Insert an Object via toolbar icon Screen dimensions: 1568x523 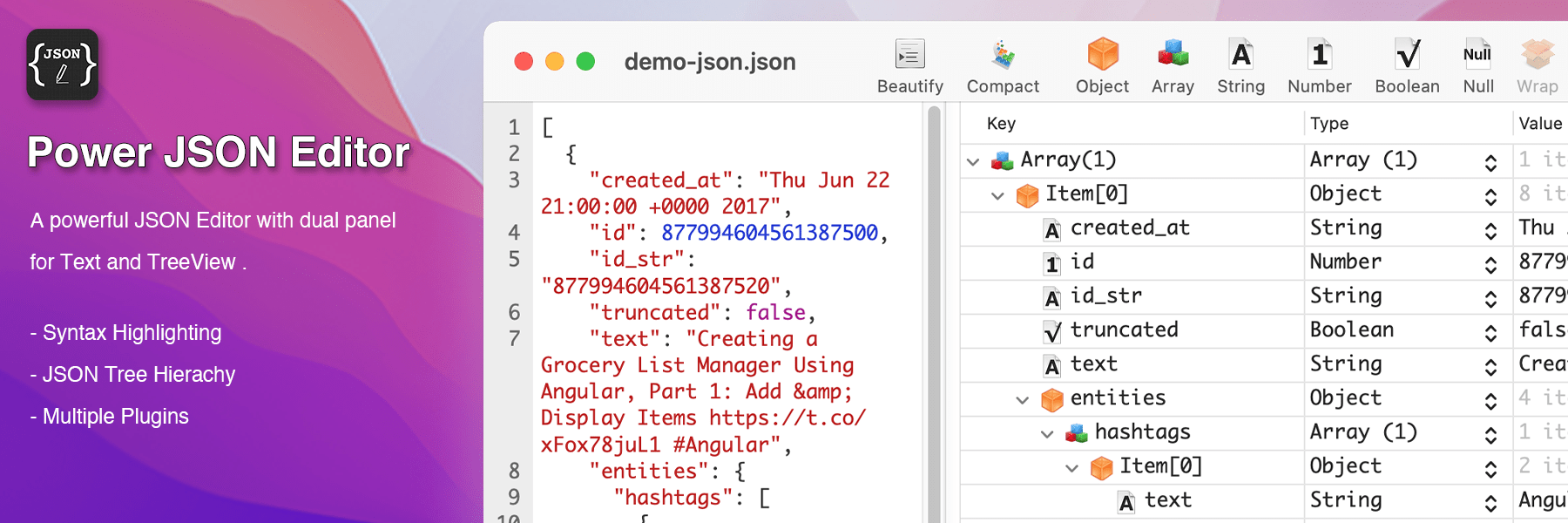1103,54
